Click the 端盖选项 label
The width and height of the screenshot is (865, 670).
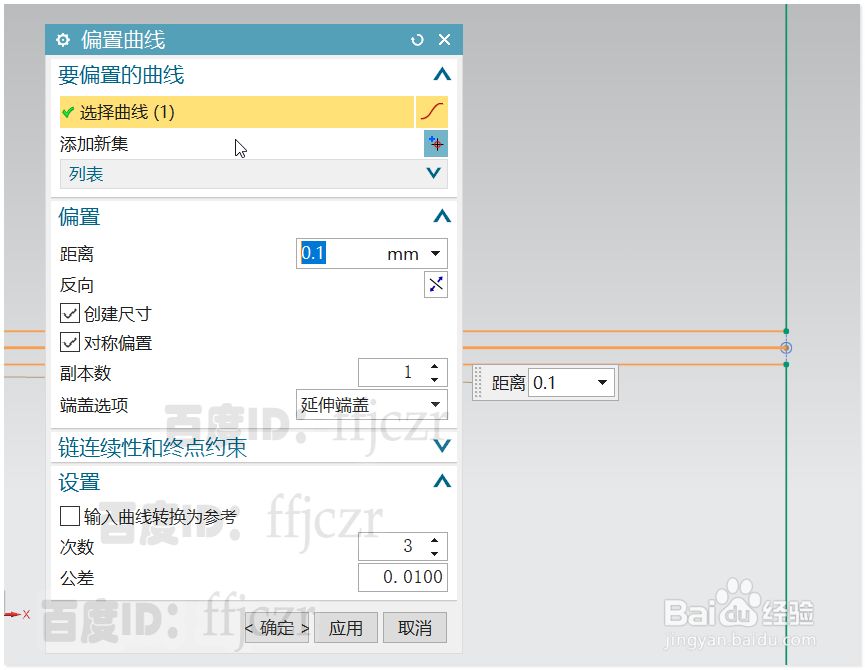click(94, 405)
